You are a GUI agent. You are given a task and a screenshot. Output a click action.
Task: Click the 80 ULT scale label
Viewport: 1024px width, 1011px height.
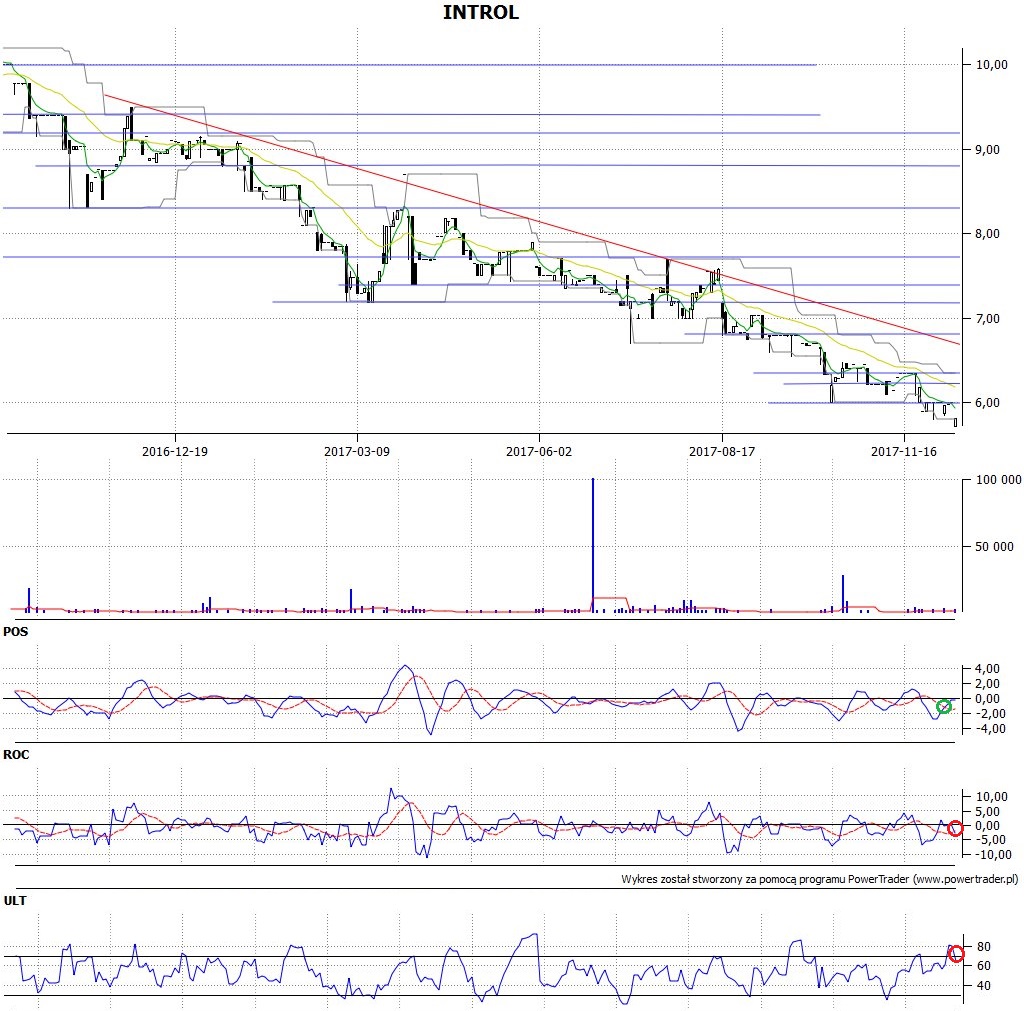click(984, 946)
